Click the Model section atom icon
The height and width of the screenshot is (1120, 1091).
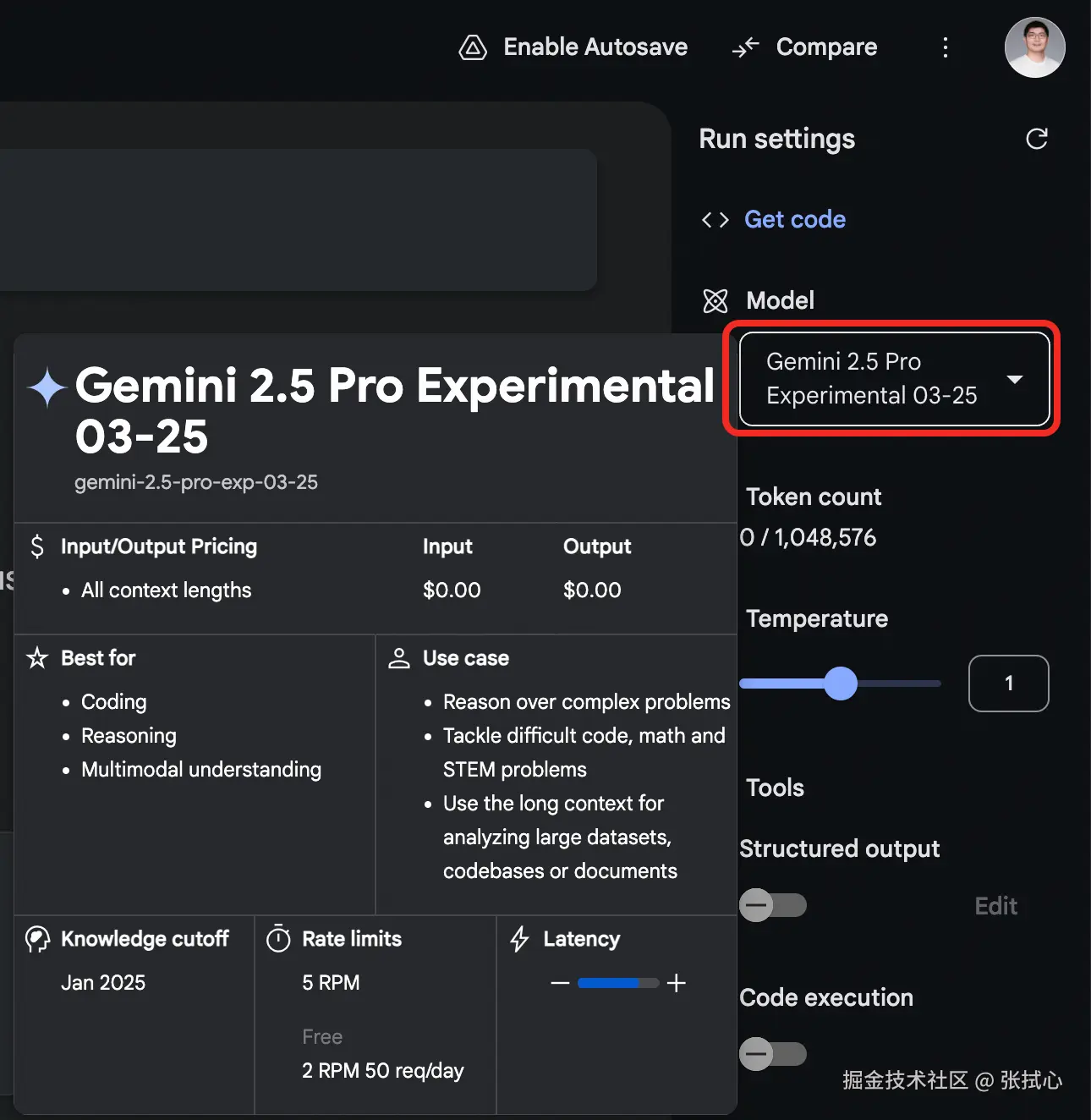tap(715, 300)
